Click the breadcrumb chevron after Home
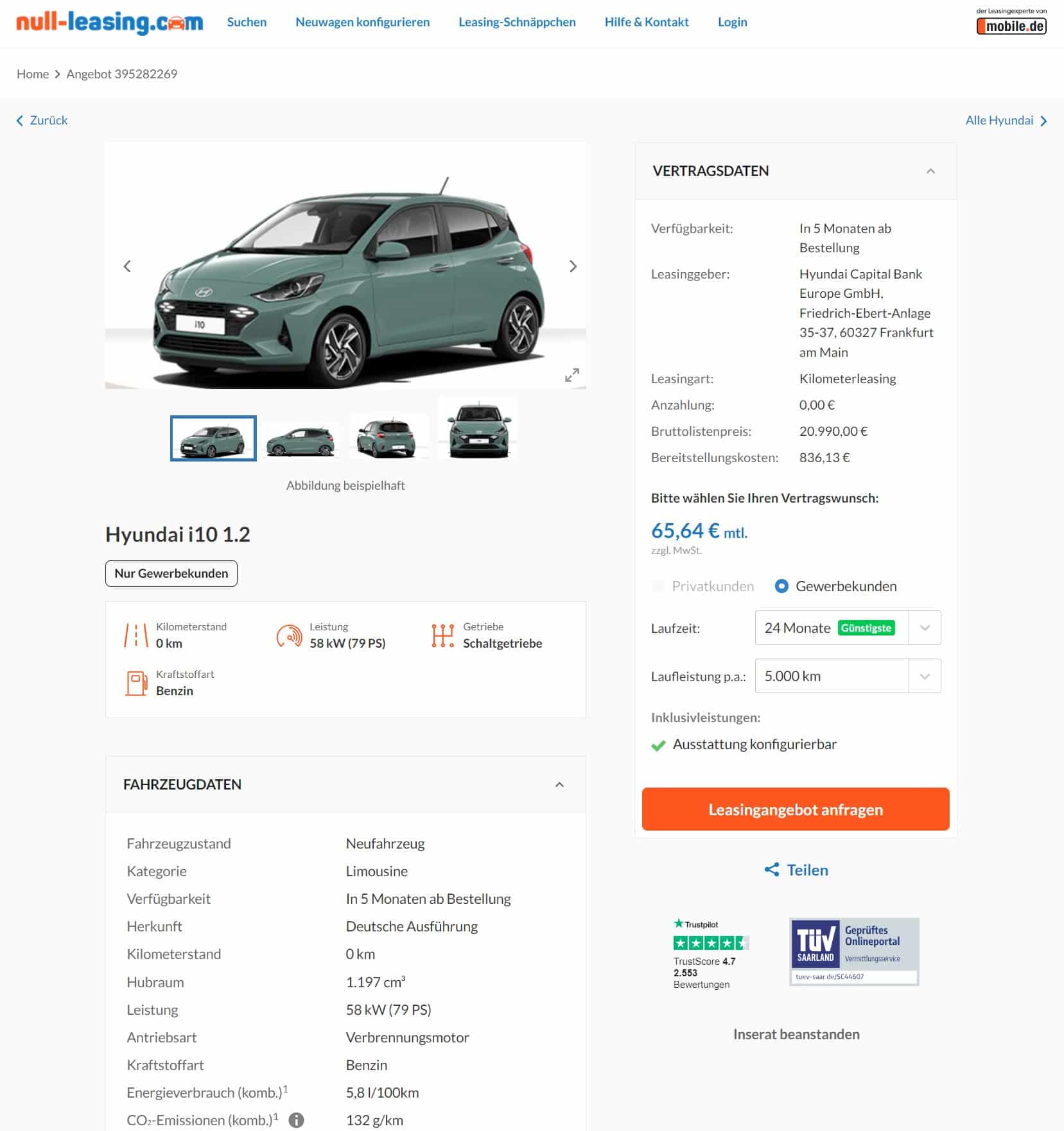 (58, 74)
